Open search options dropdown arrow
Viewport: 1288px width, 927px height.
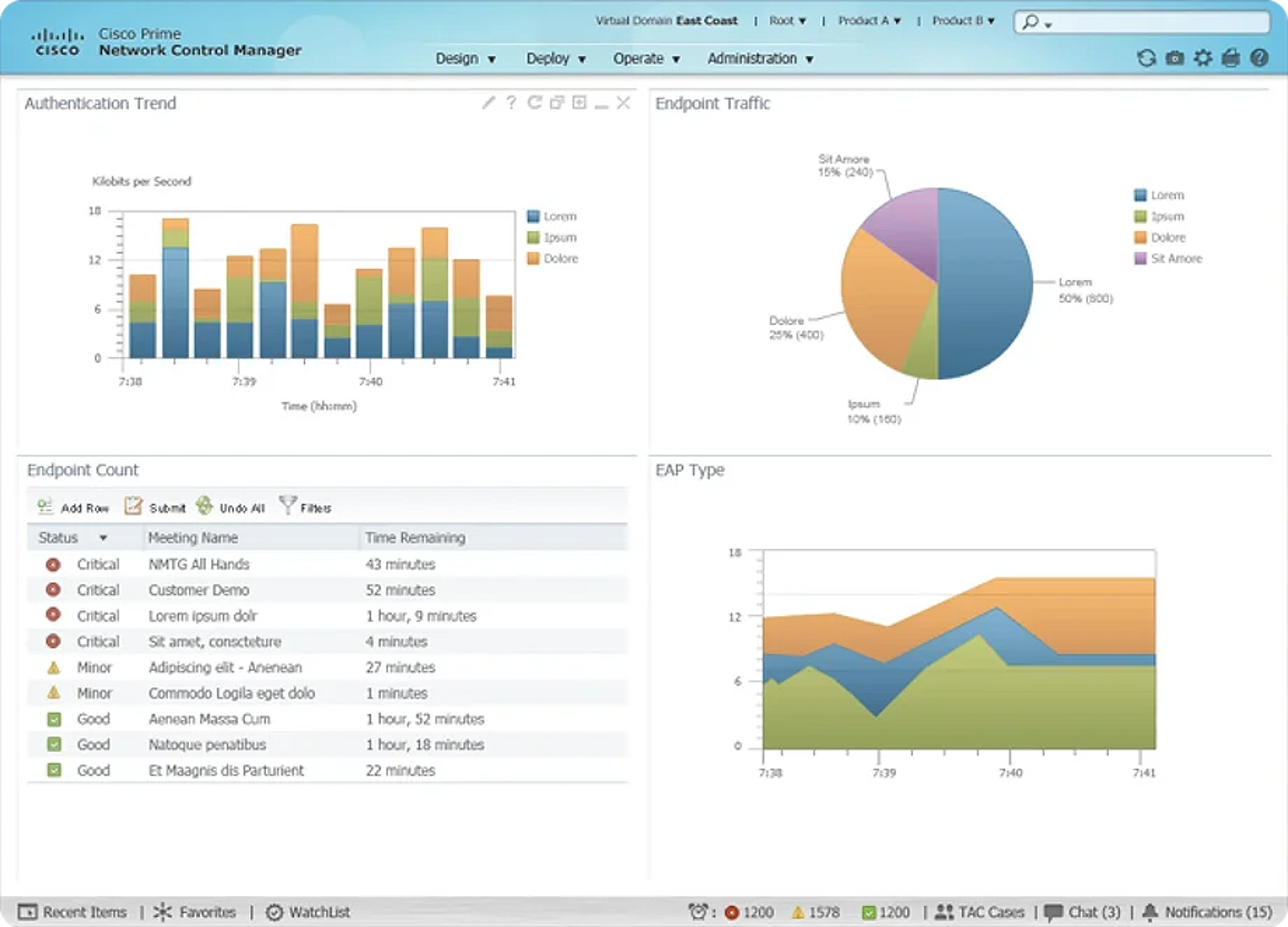1048,25
